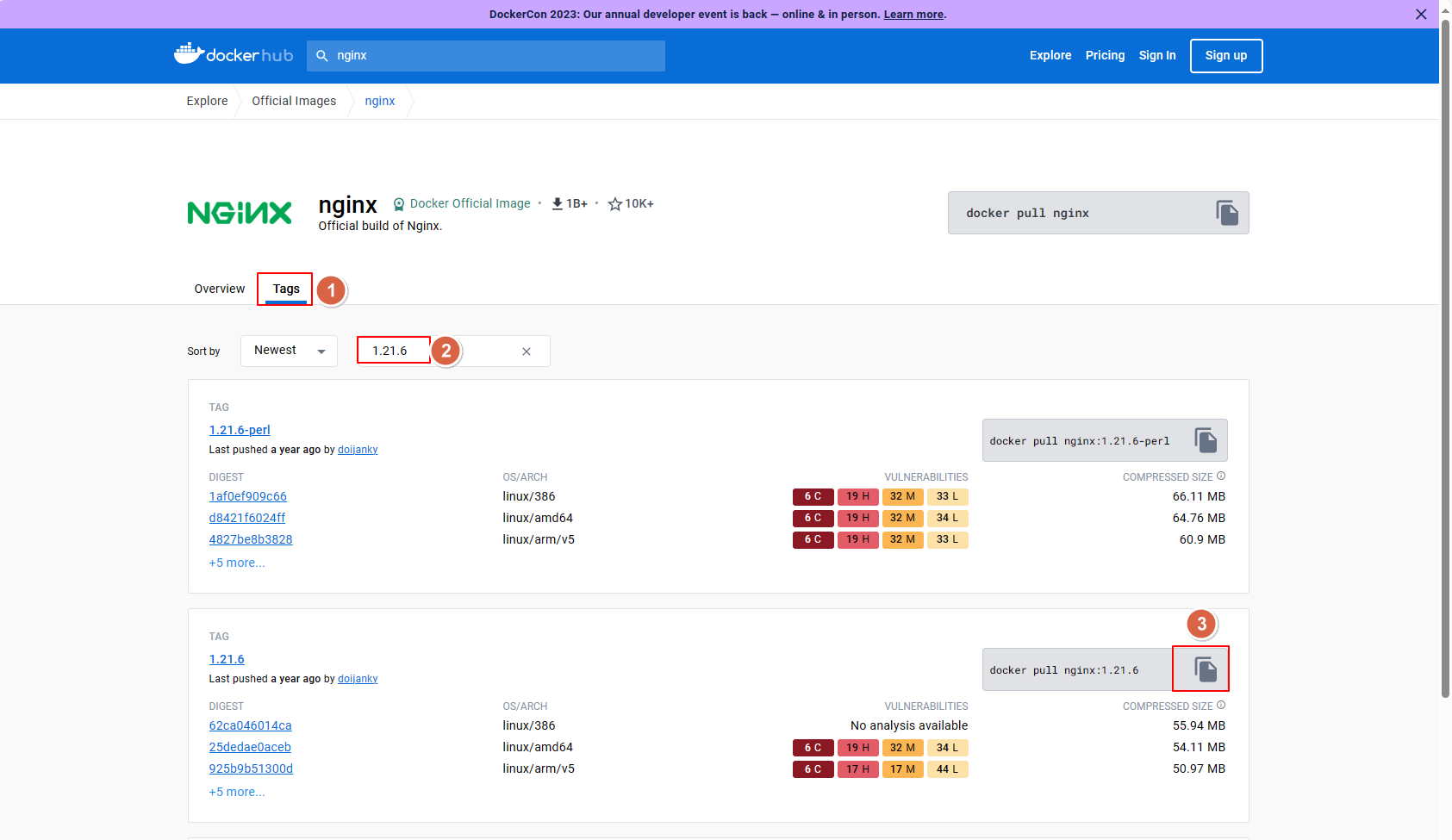Open digest 925b9b51300d
The image size is (1452, 840).
[x=251, y=768]
